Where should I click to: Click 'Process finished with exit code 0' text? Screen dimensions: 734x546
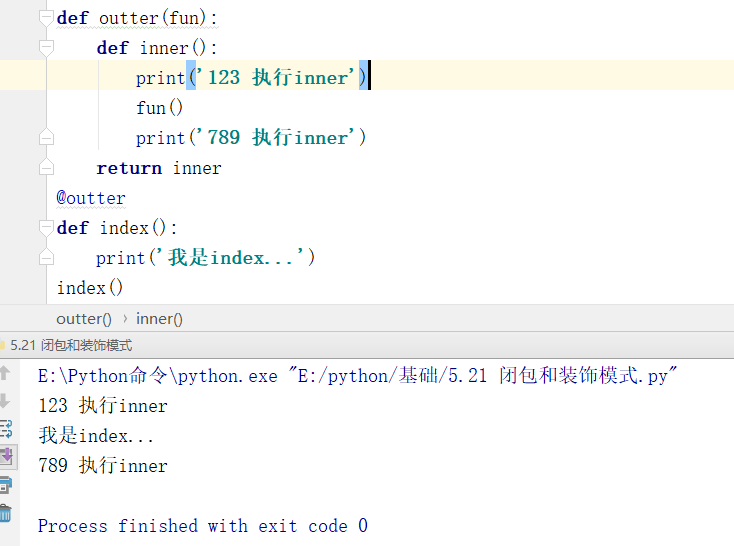click(203, 525)
